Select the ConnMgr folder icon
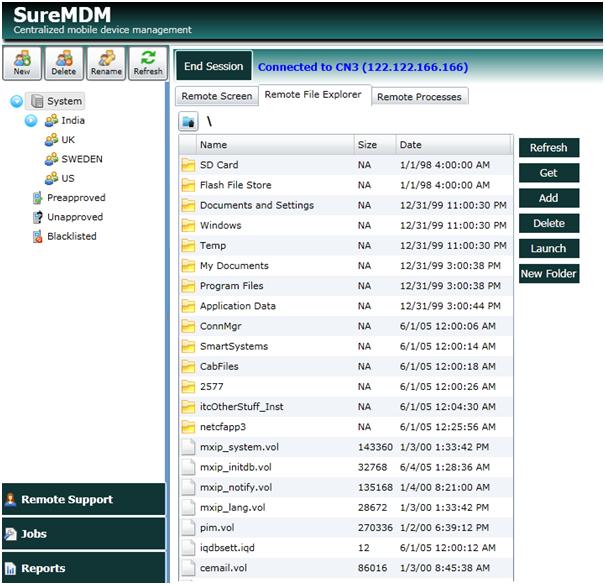This screenshot has width=605, height=585. (188, 326)
